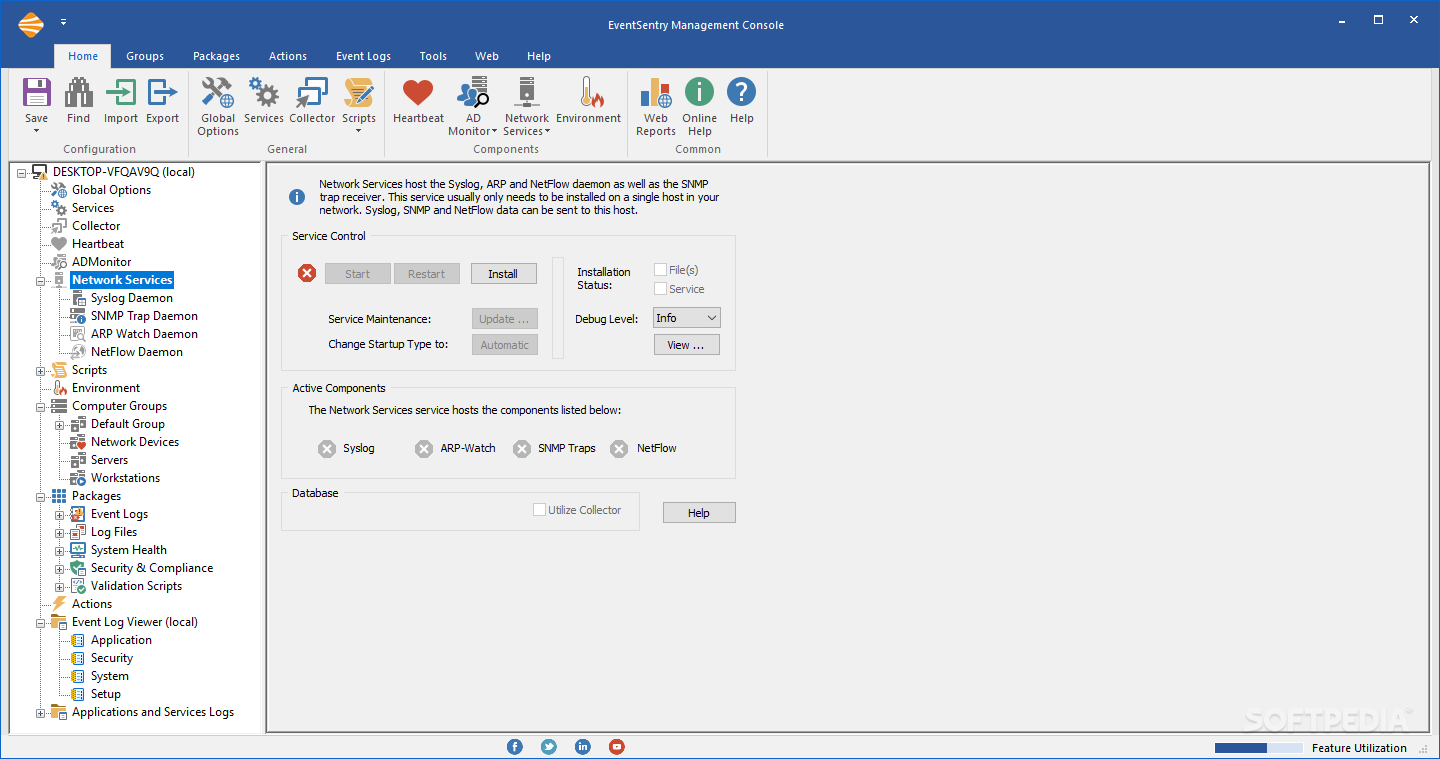Open the Collector ribbon icon

tap(312, 93)
